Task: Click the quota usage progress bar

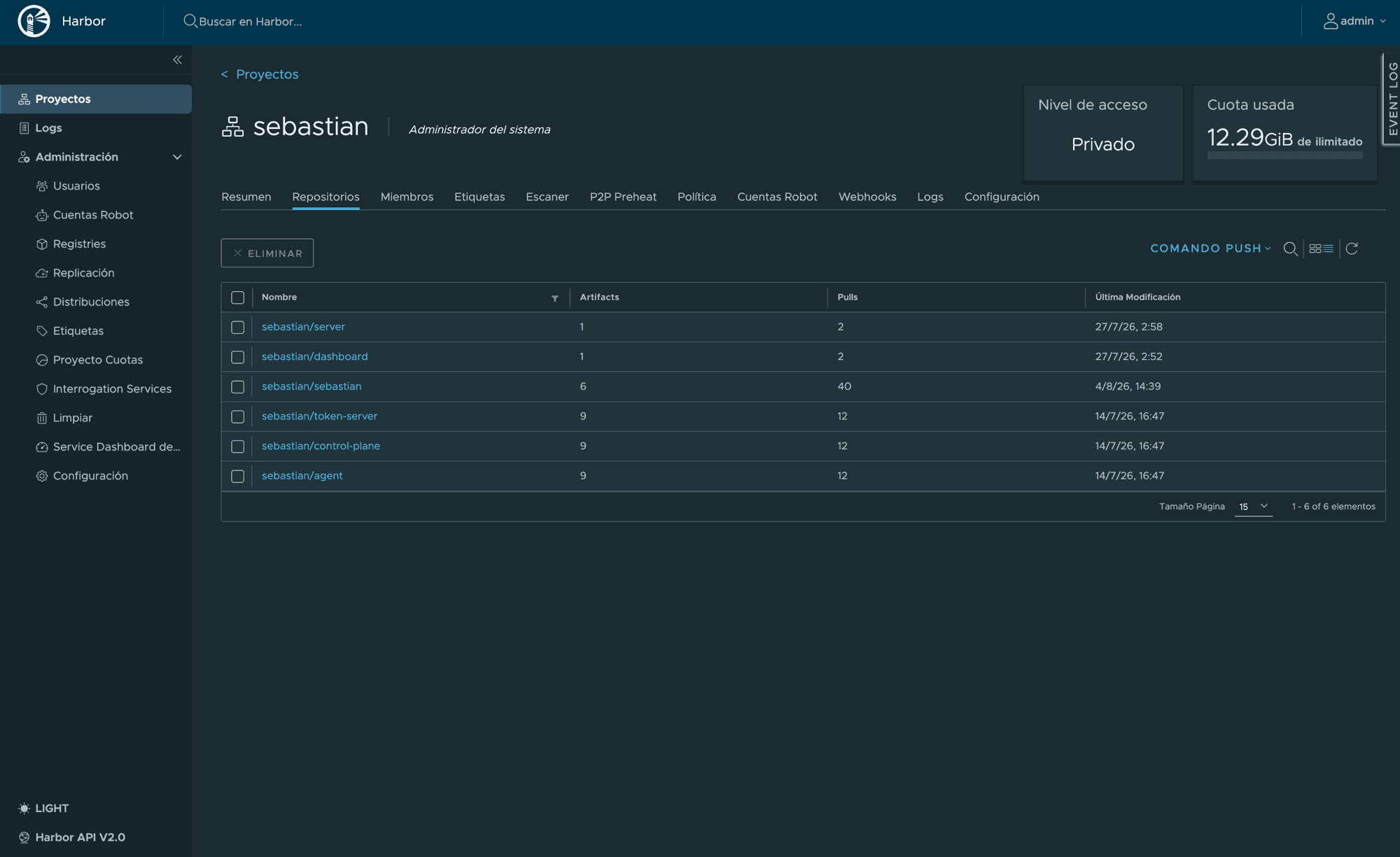Action: [1284, 155]
